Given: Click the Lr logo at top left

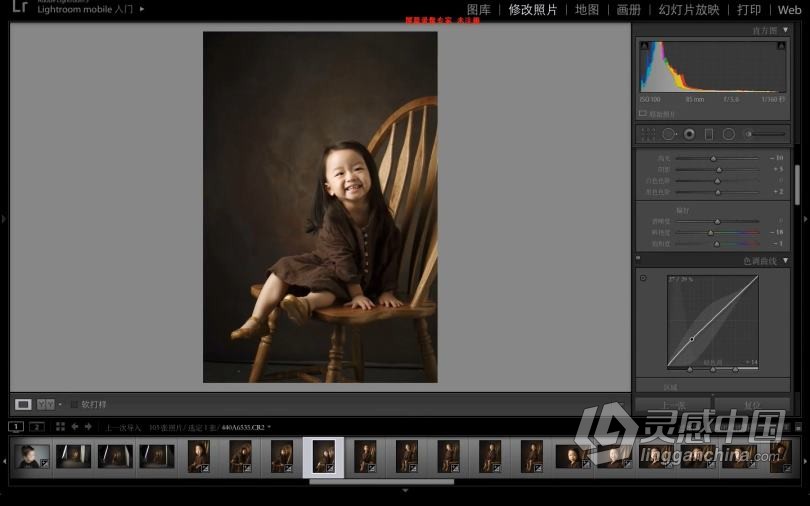Looking at the screenshot, I should [x=20, y=7].
